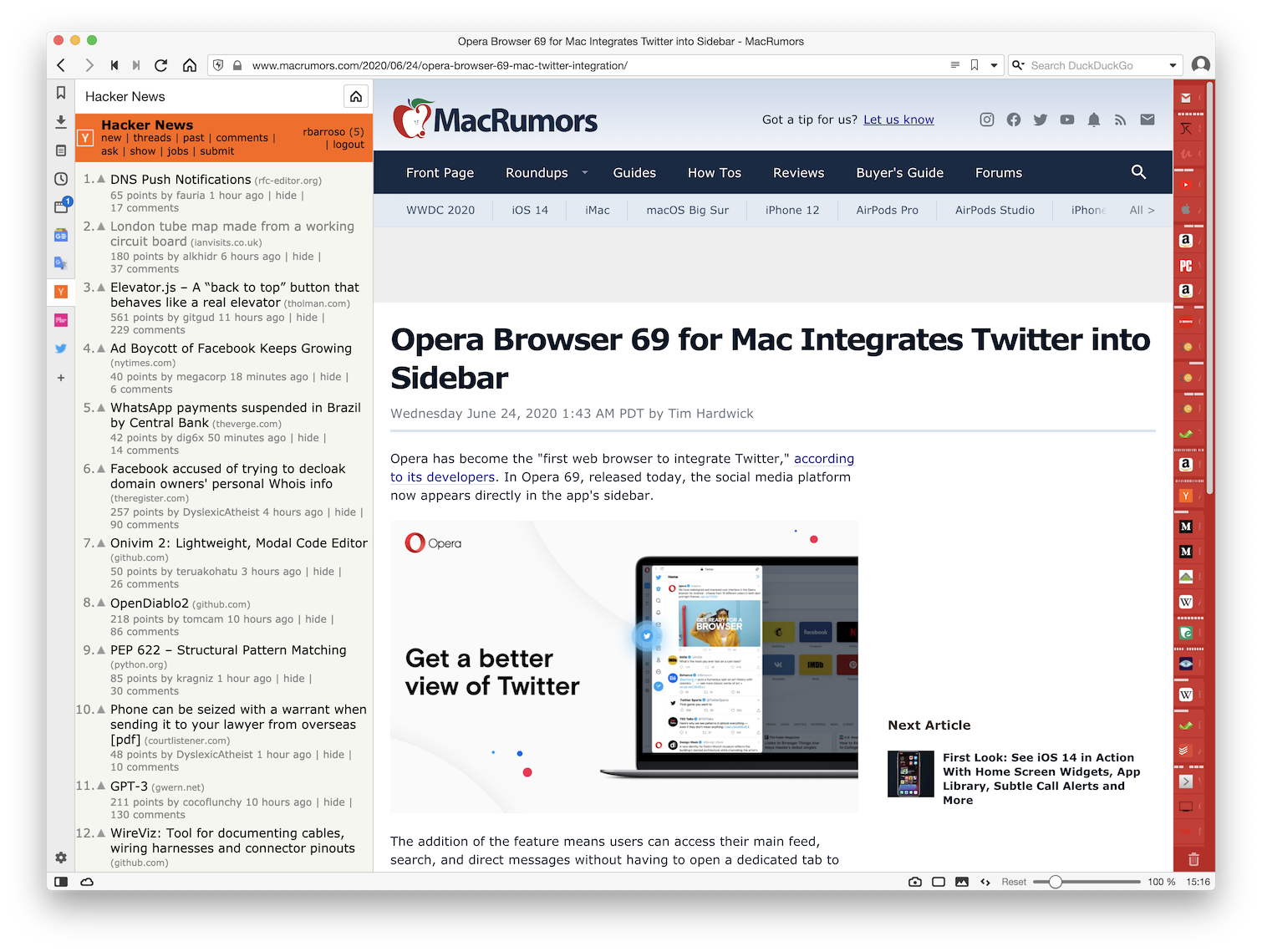Open MacRumors Instagram page icon
1262x952 pixels.
(987, 120)
